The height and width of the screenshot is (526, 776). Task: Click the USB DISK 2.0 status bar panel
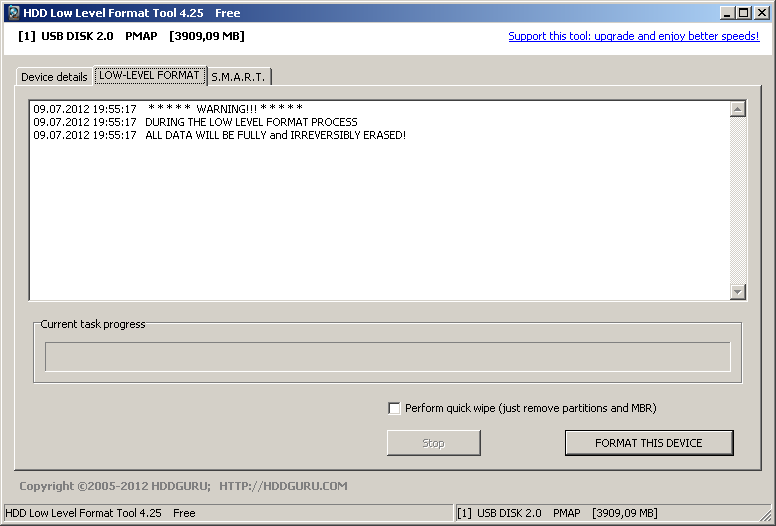click(557, 513)
